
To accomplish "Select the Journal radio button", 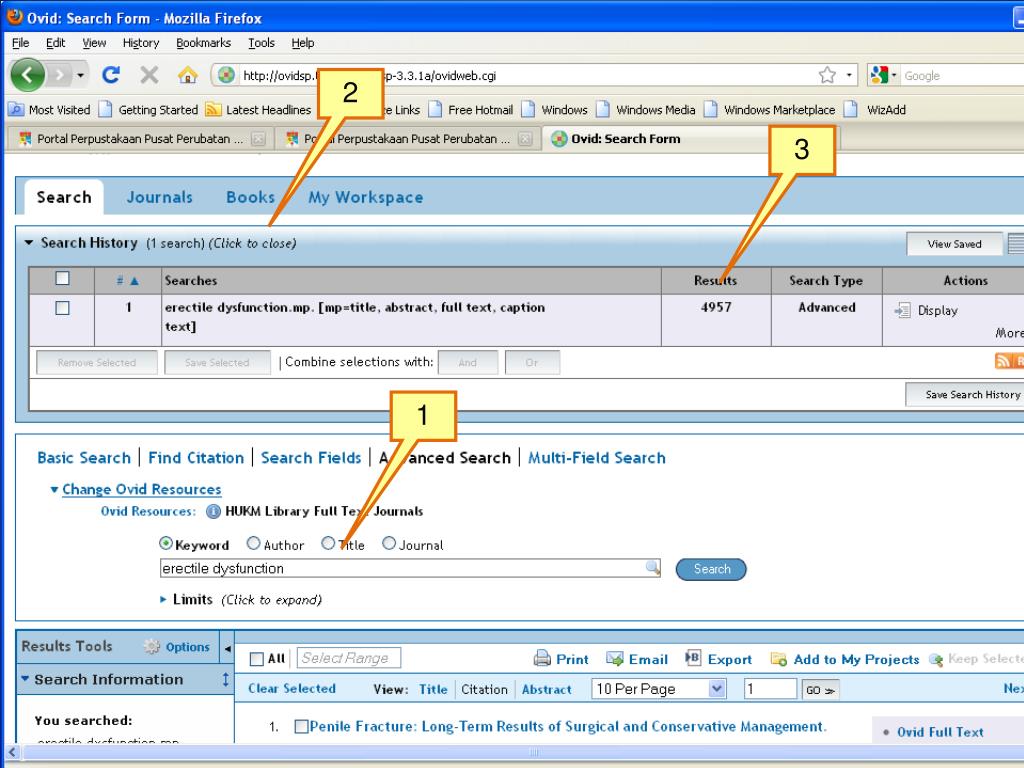I will 389,543.
